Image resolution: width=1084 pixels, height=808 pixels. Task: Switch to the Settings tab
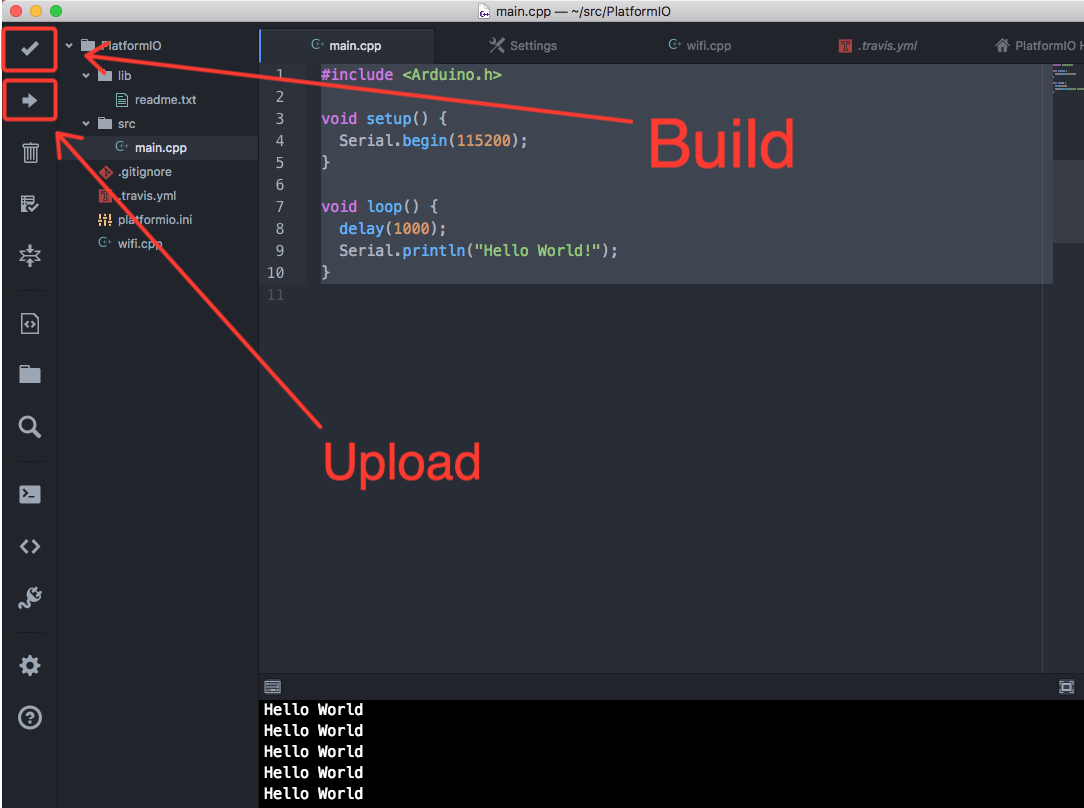(523, 46)
